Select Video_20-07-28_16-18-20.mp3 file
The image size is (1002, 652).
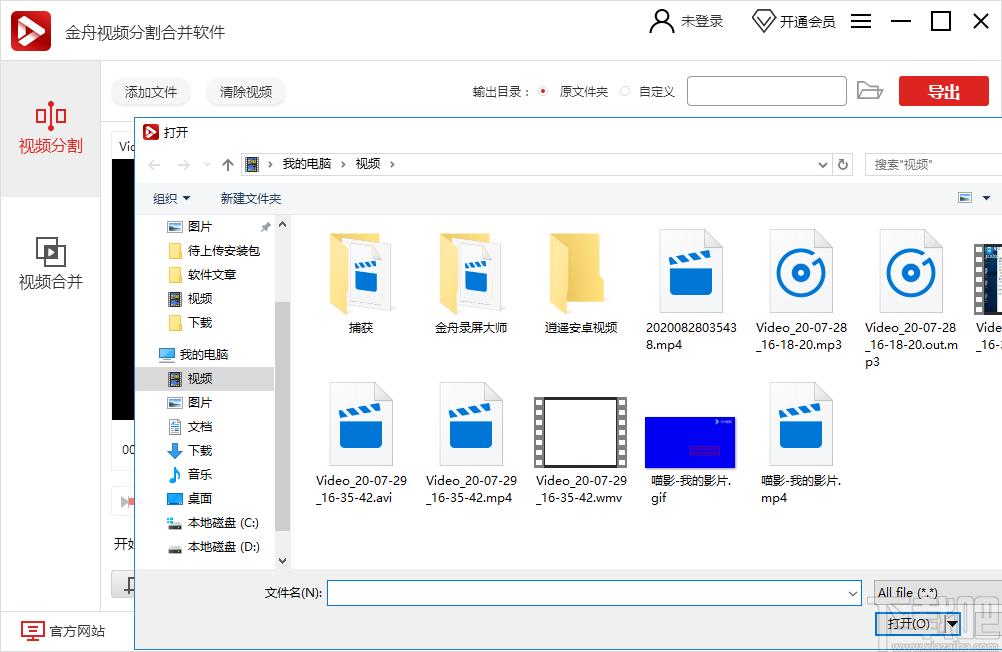[x=801, y=291]
